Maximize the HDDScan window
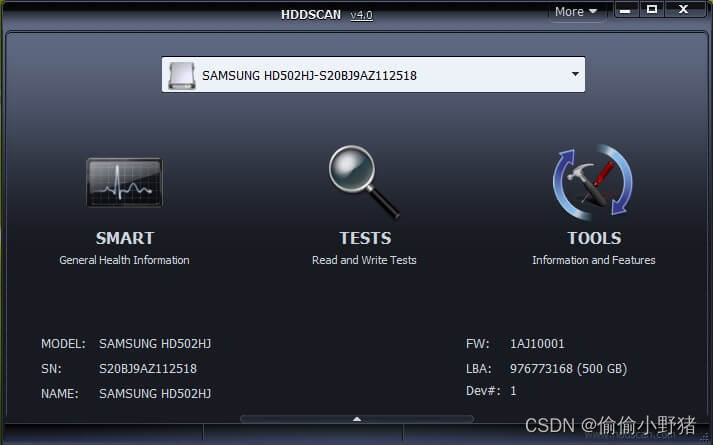 tap(652, 10)
